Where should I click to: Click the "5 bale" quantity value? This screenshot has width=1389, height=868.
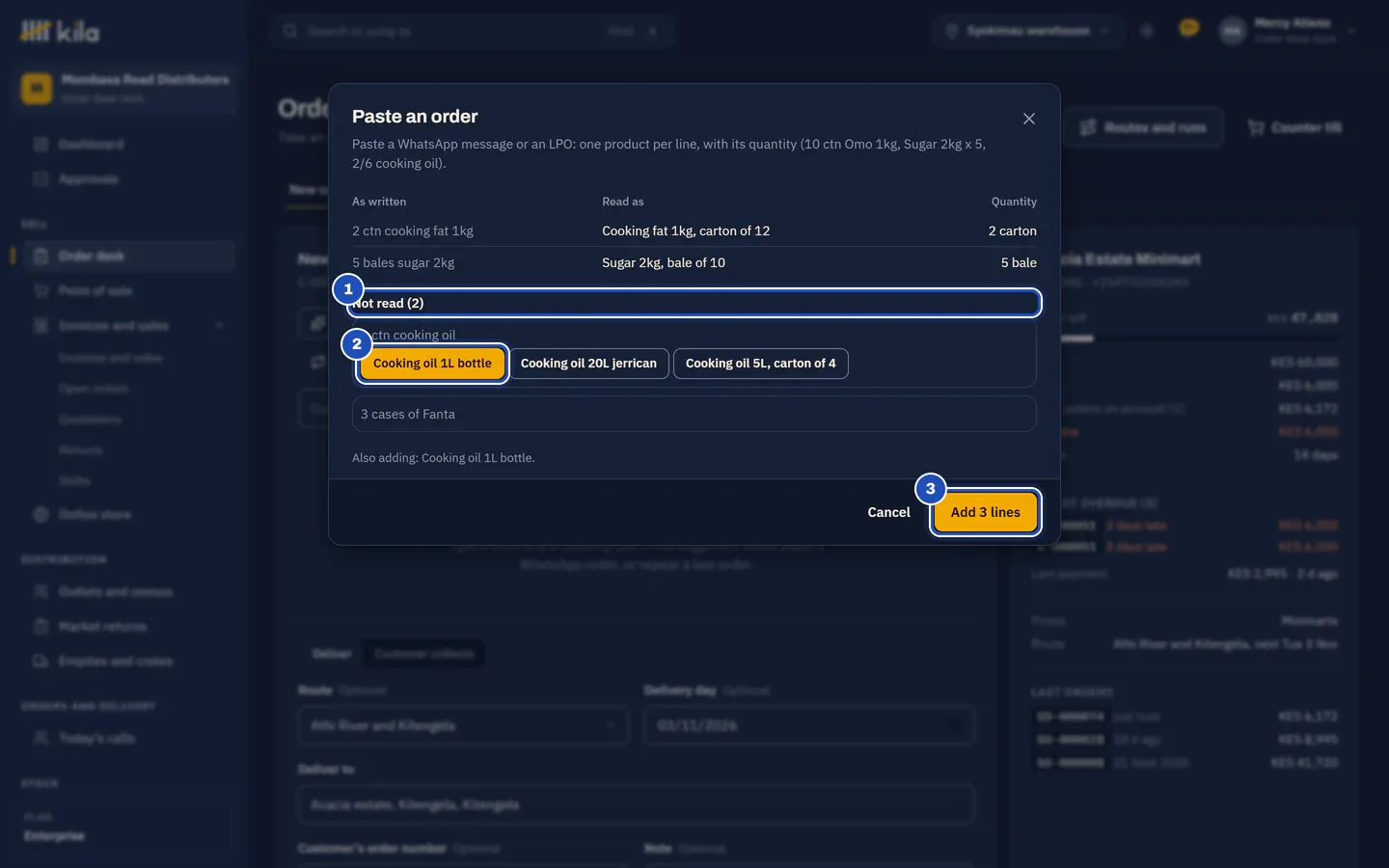tap(1019, 262)
